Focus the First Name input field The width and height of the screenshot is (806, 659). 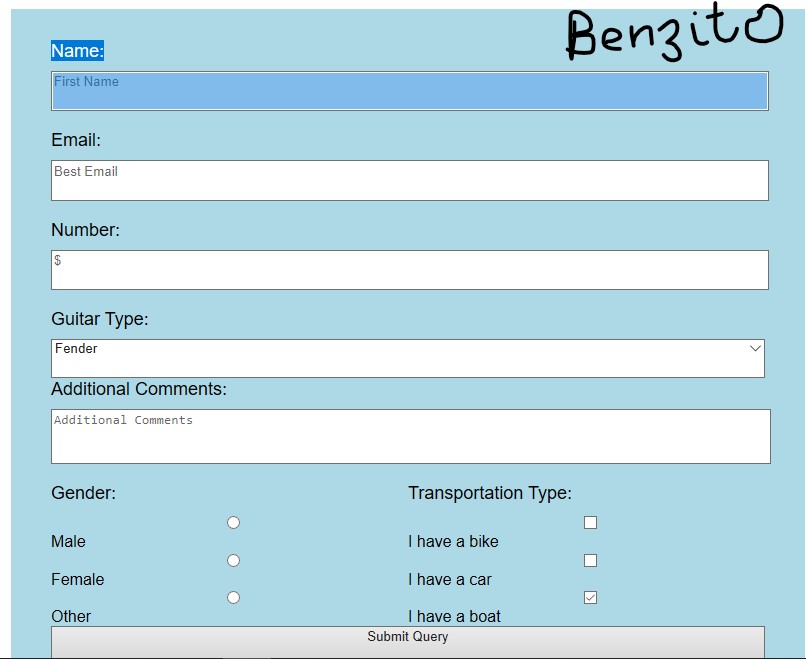coord(409,91)
